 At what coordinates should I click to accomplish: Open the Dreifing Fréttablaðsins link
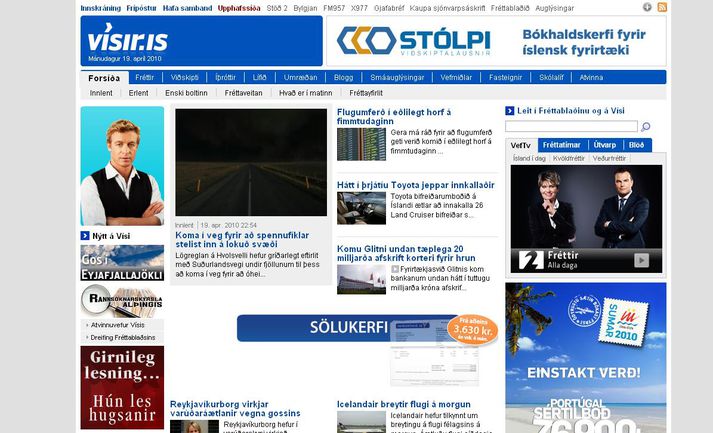123,337
